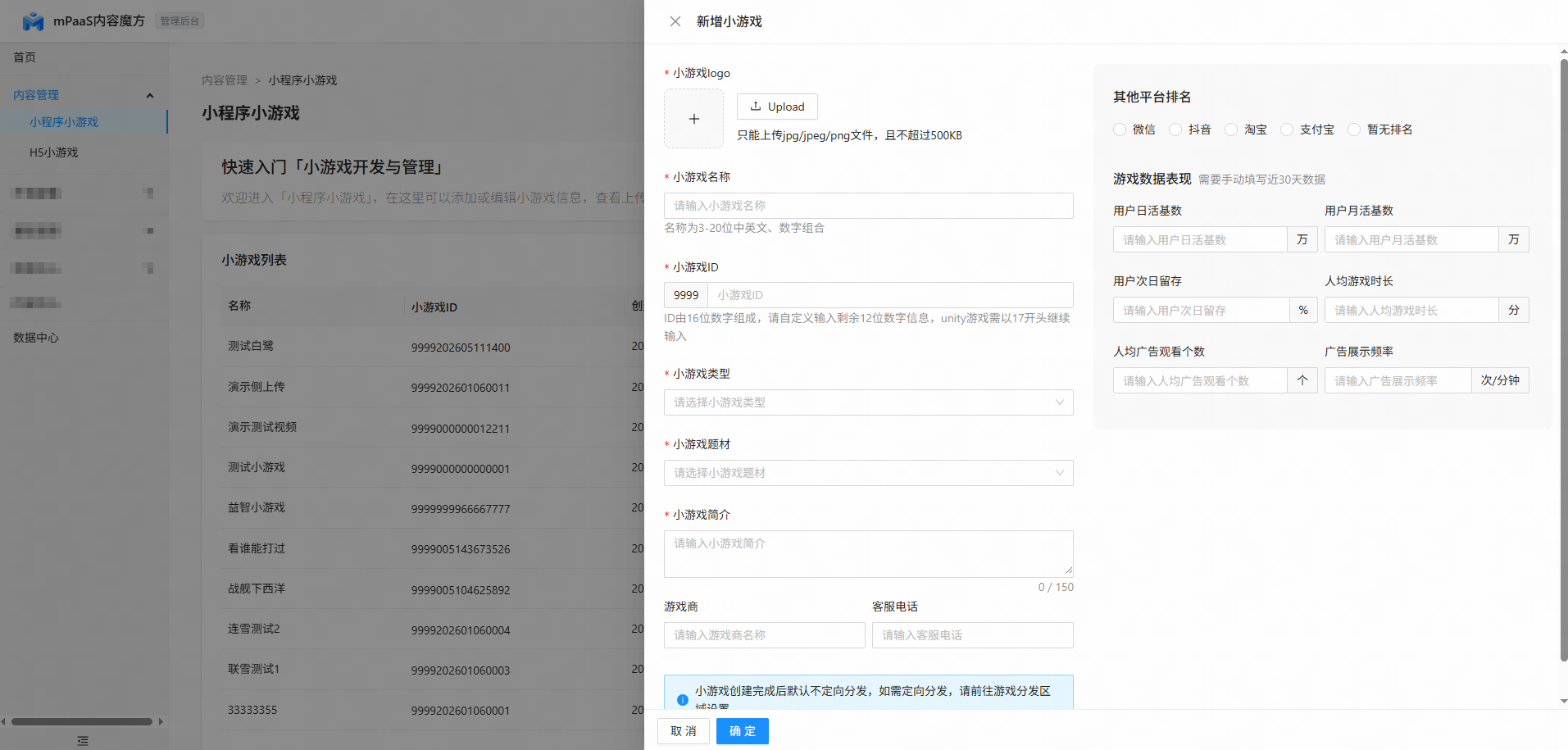
Task: Collapse the 内容管理 menu chevron
Action: 150,95
